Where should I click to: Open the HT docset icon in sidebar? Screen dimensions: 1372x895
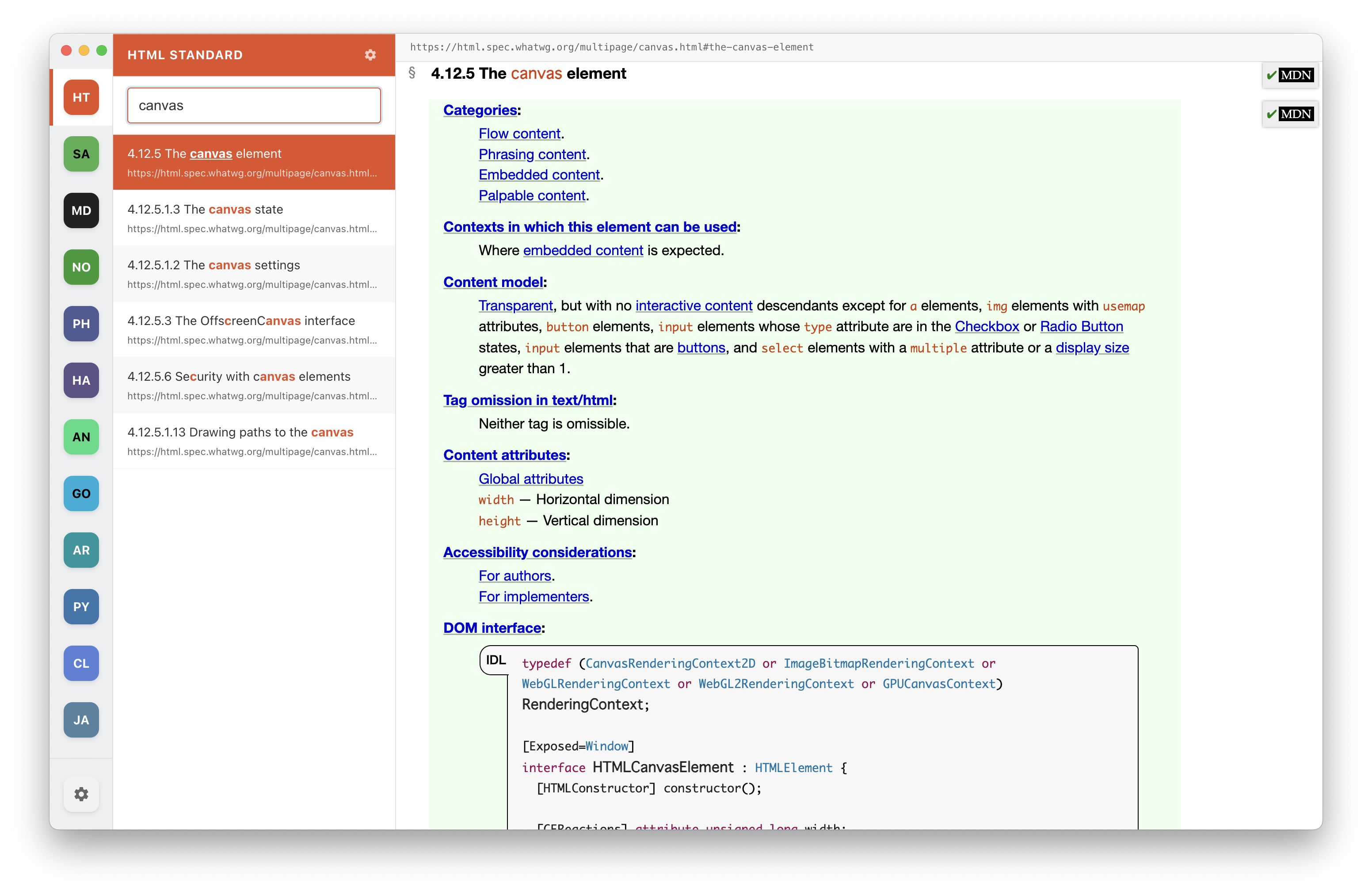point(81,97)
